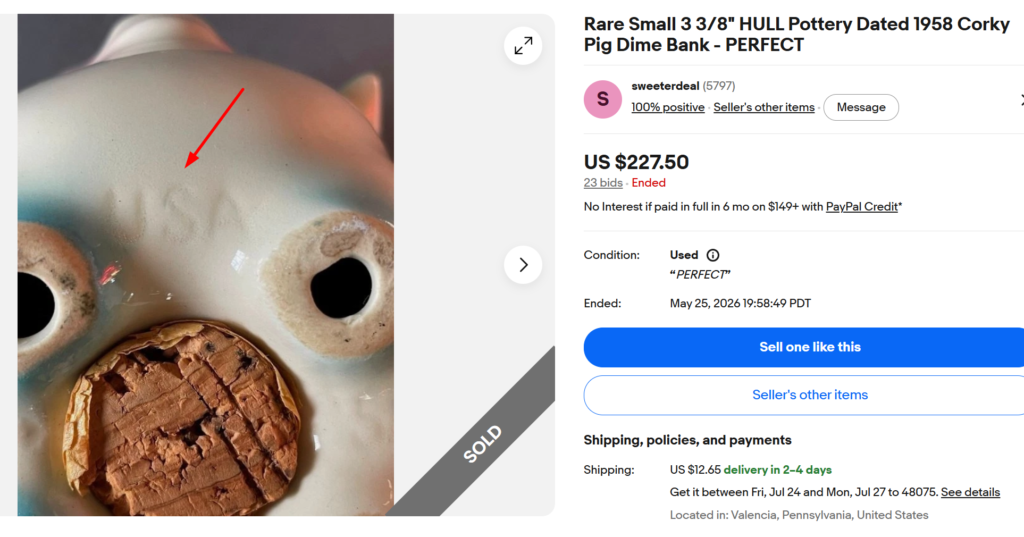This screenshot has height=537, width=1024.
Task: Open sweeterdeal seller profile name
Action: [665, 86]
